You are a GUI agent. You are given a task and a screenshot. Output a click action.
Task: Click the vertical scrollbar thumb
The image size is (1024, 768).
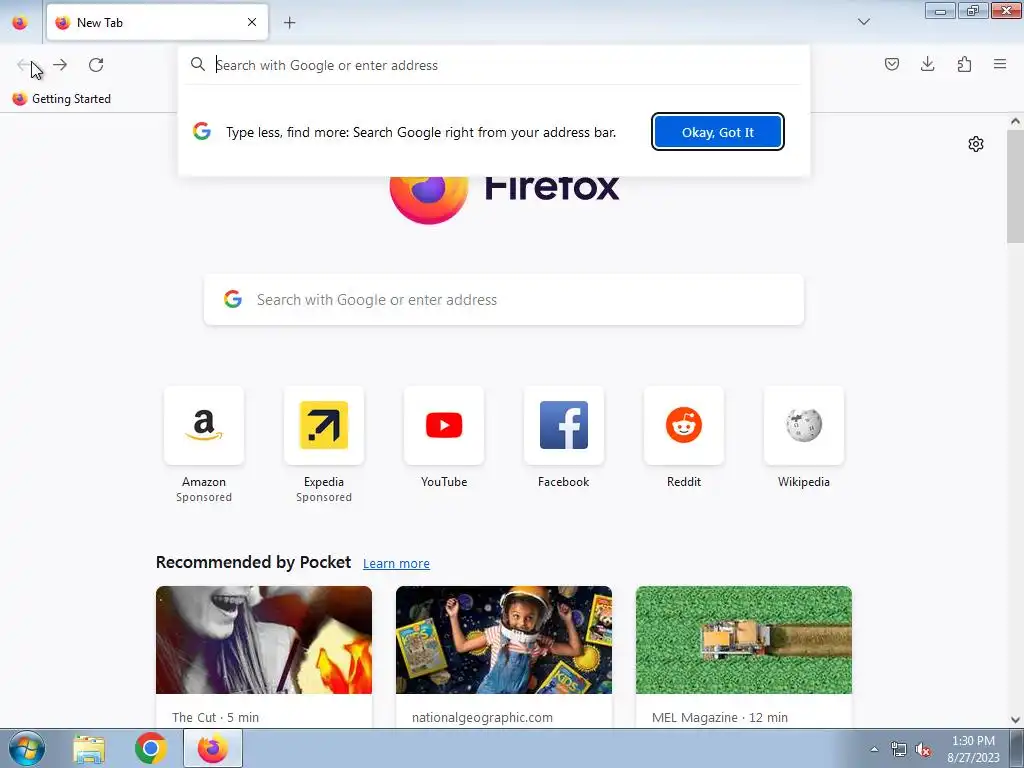point(1015,185)
